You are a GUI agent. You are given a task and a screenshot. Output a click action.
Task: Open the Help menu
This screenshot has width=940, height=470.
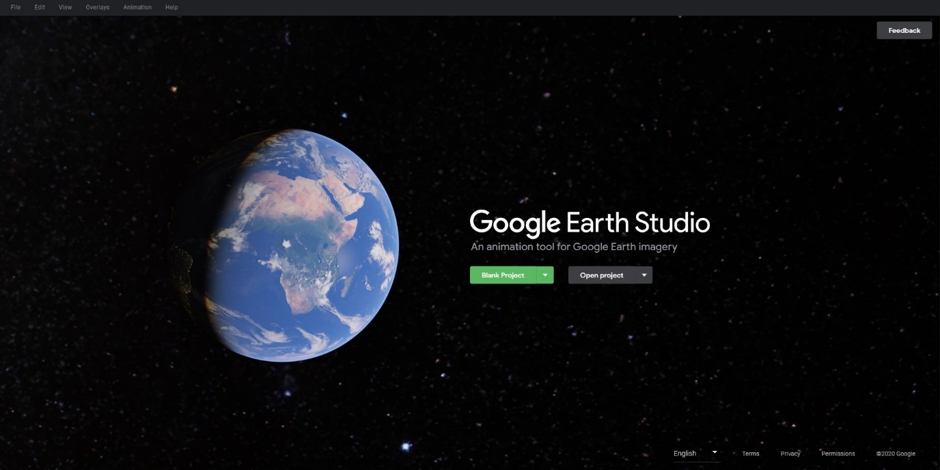171,7
